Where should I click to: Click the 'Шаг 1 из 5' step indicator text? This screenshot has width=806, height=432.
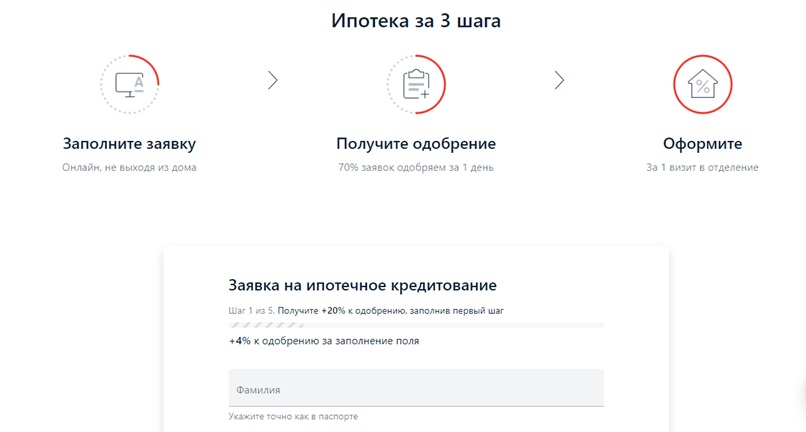(x=252, y=311)
